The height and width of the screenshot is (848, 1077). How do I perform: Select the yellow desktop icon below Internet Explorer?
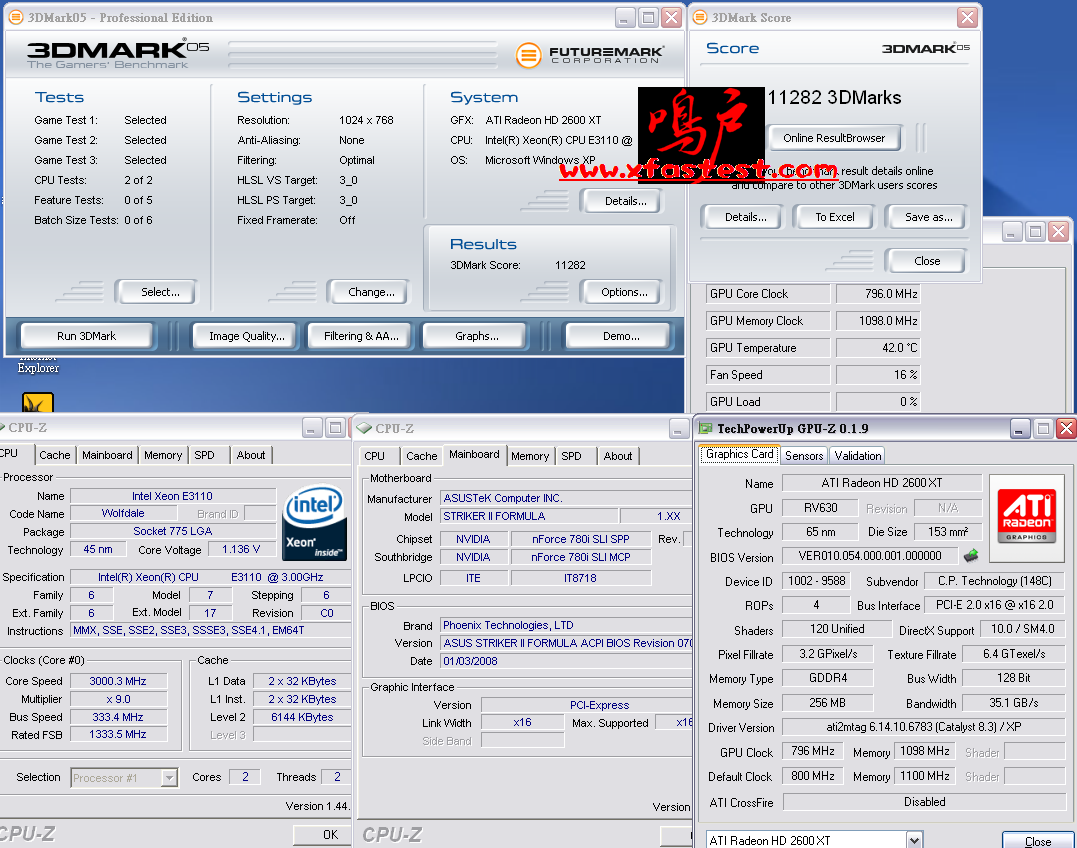(x=37, y=403)
